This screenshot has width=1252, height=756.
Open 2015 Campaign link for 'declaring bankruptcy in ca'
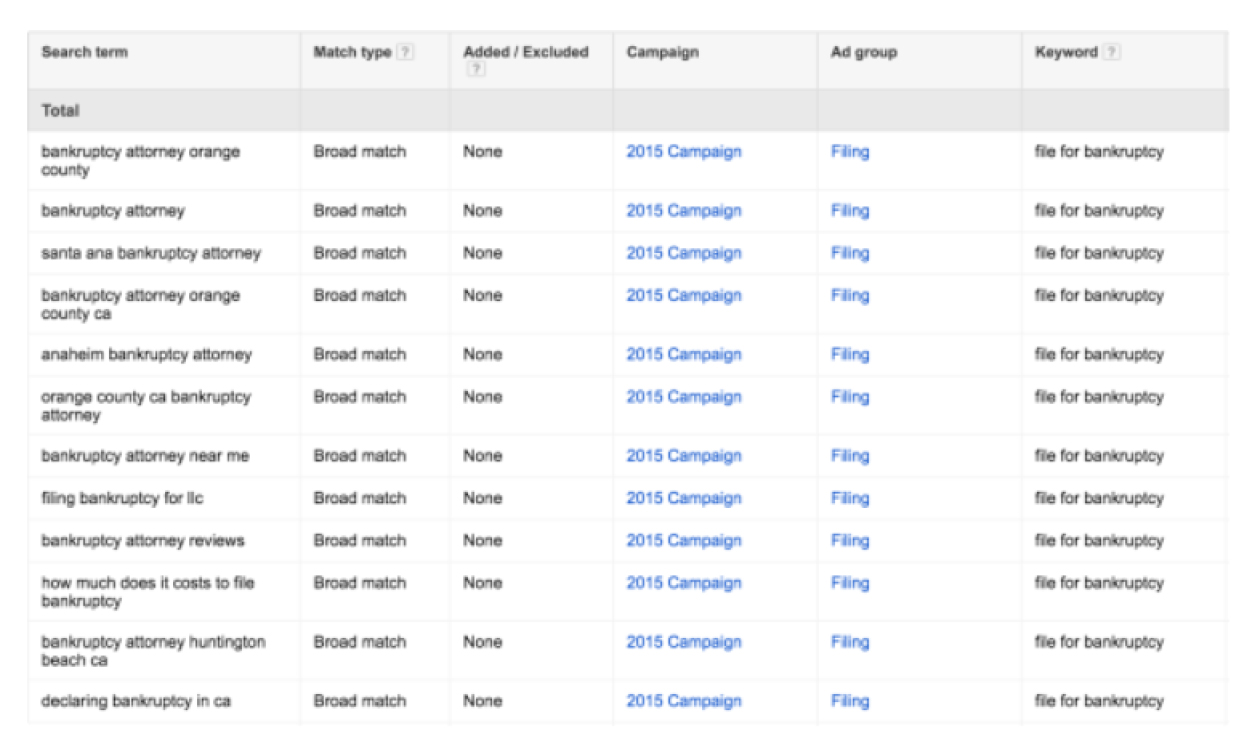coord(684,701)
